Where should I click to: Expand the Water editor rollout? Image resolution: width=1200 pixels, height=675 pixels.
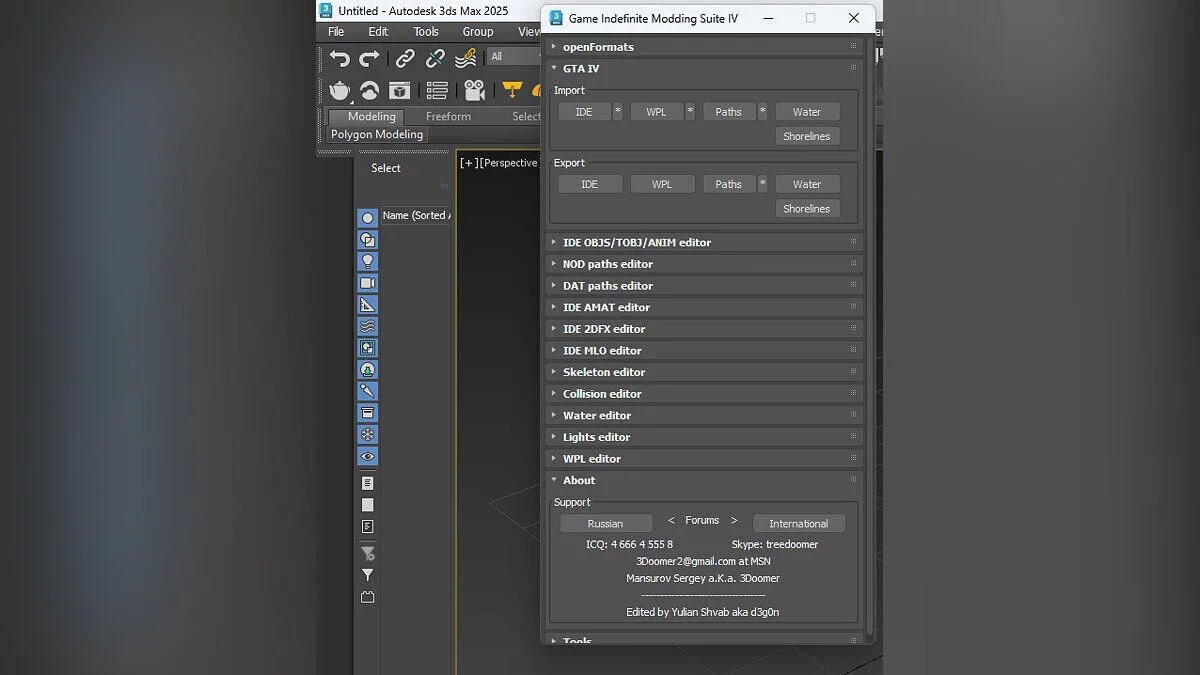[704, 416]
